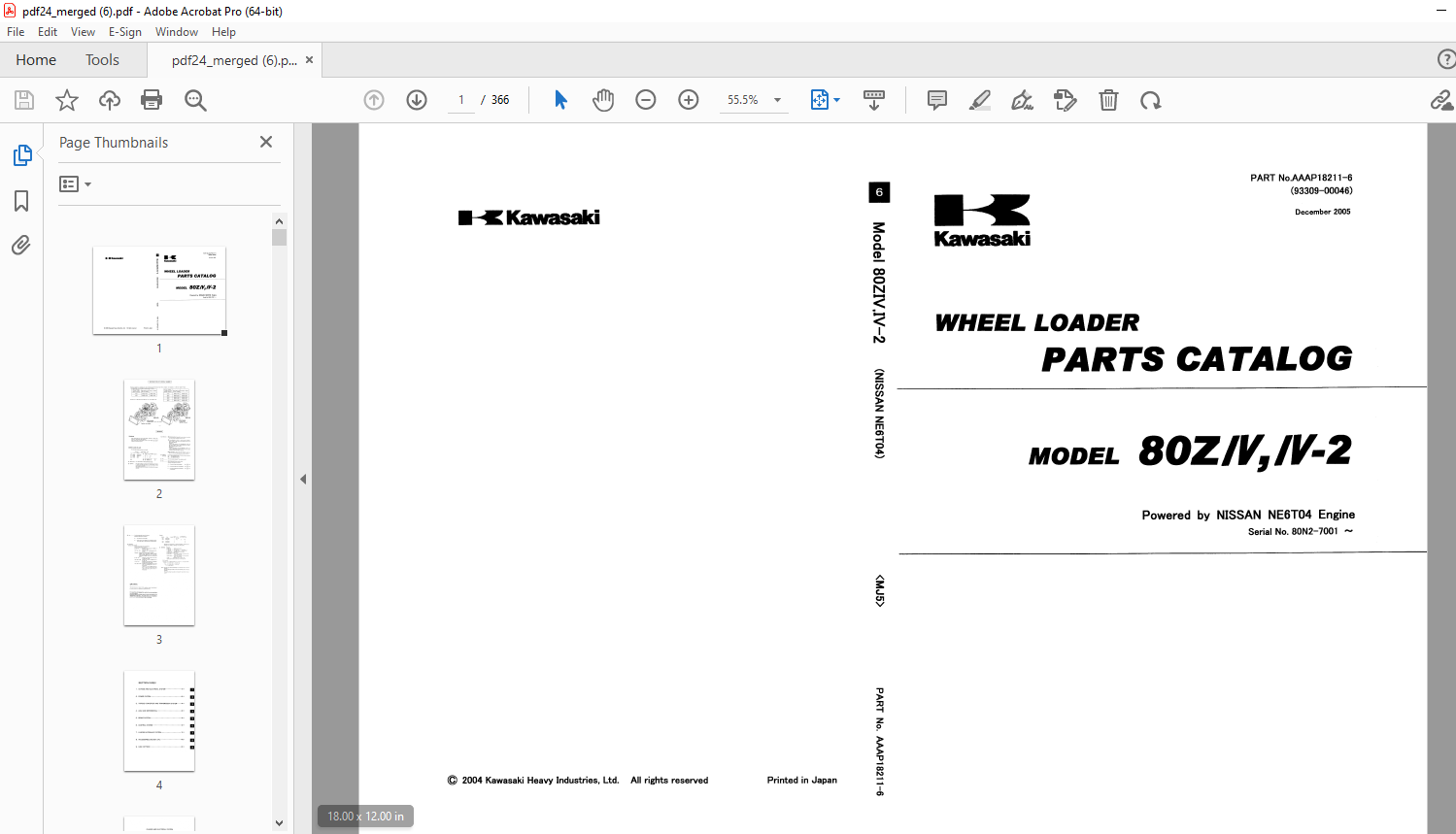Zoom out with minus button
Screen dimensions: 1456x834
pos(646,100)
